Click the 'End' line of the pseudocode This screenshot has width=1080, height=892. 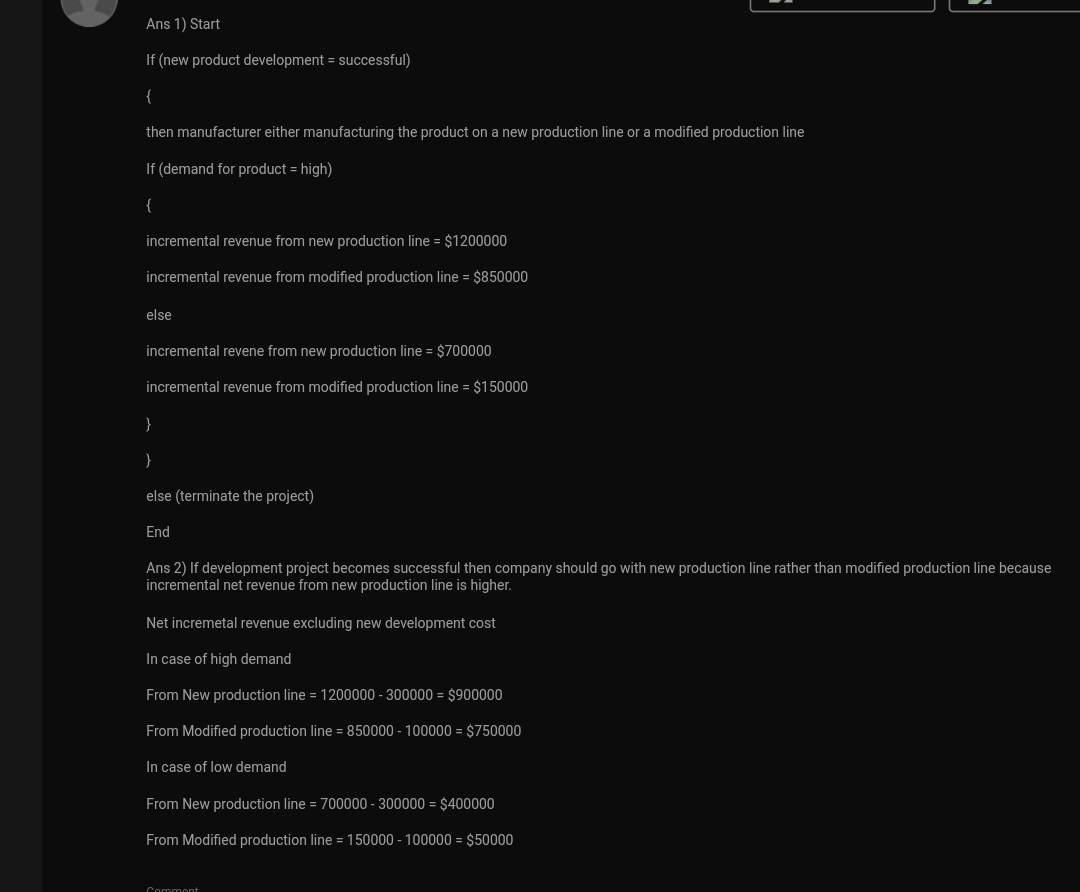[x=158, y=532]
